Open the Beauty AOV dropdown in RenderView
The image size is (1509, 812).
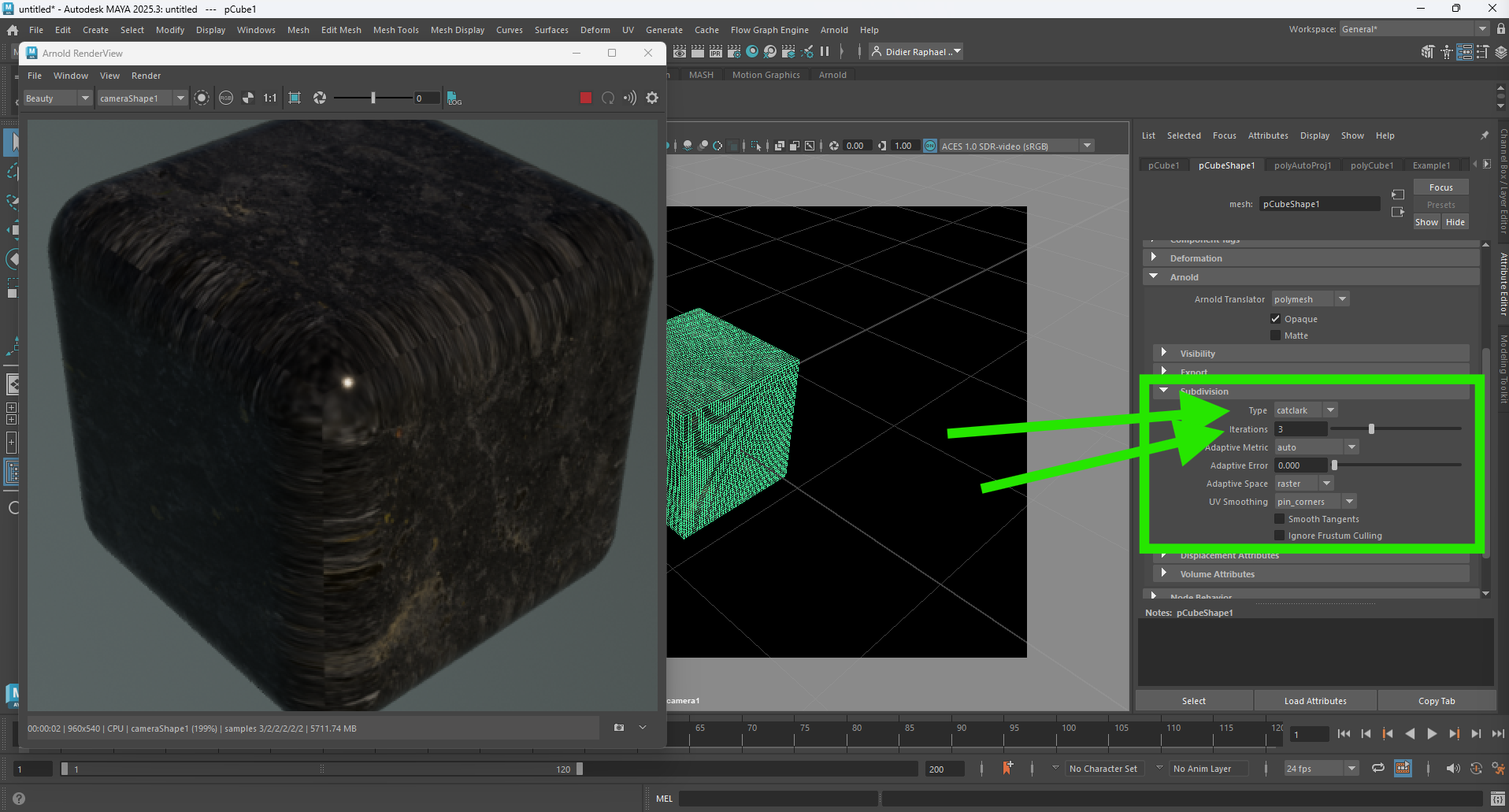[x=57, y=98]
